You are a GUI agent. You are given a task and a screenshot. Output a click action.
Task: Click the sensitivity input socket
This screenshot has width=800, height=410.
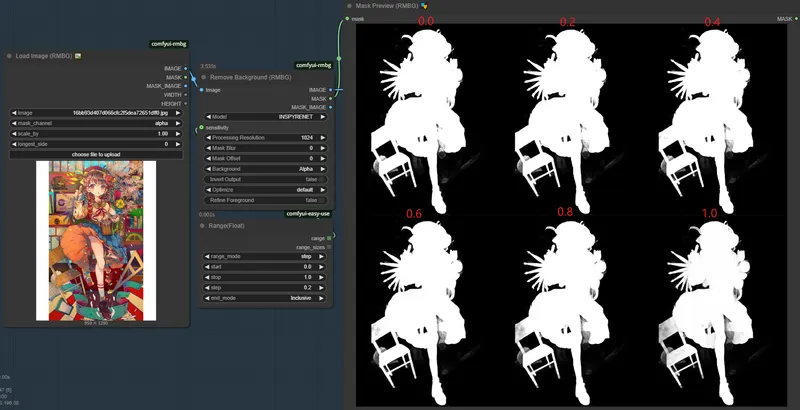(x=201, y=127)
